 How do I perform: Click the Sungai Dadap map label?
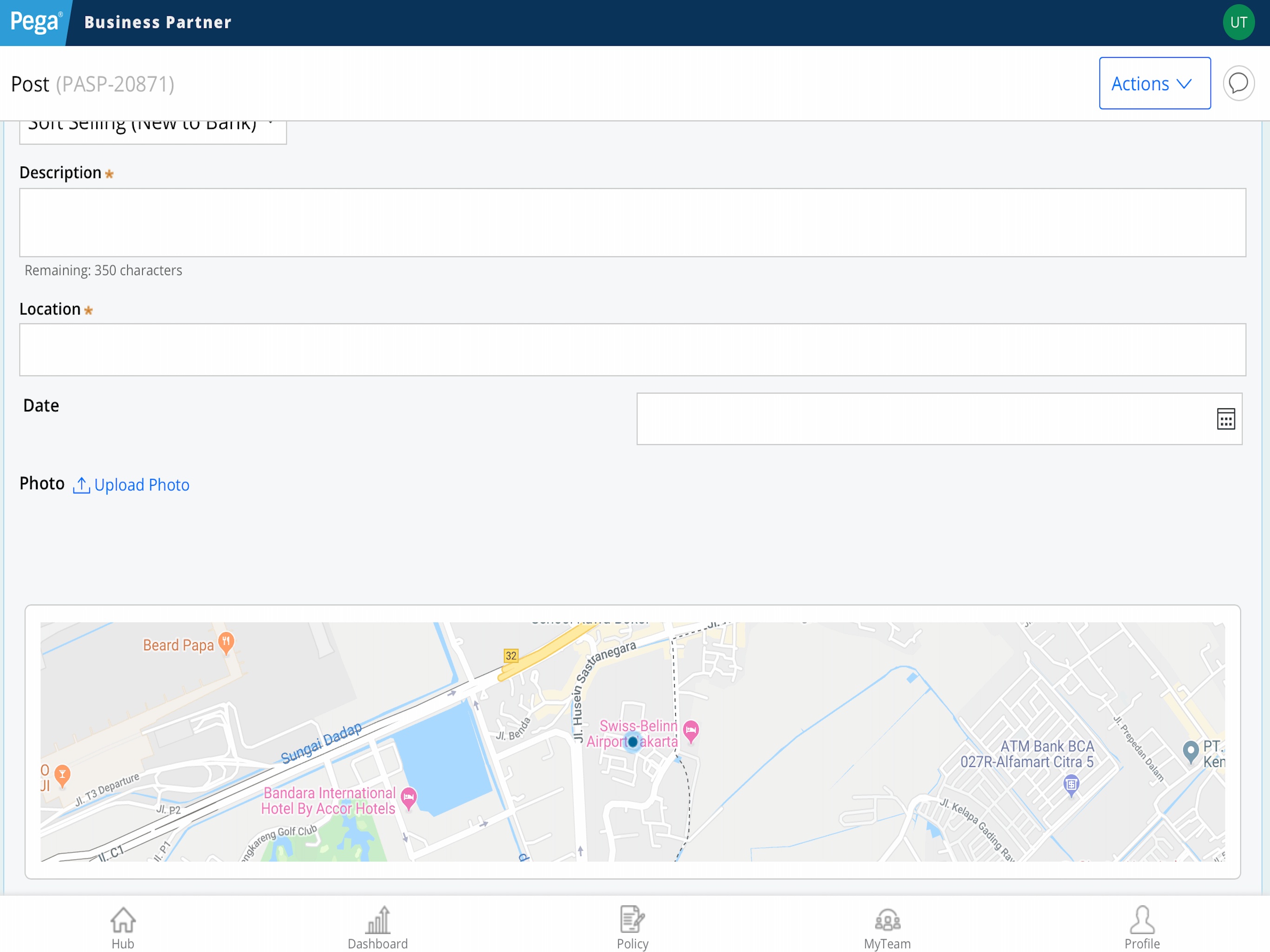coord(322,743)
